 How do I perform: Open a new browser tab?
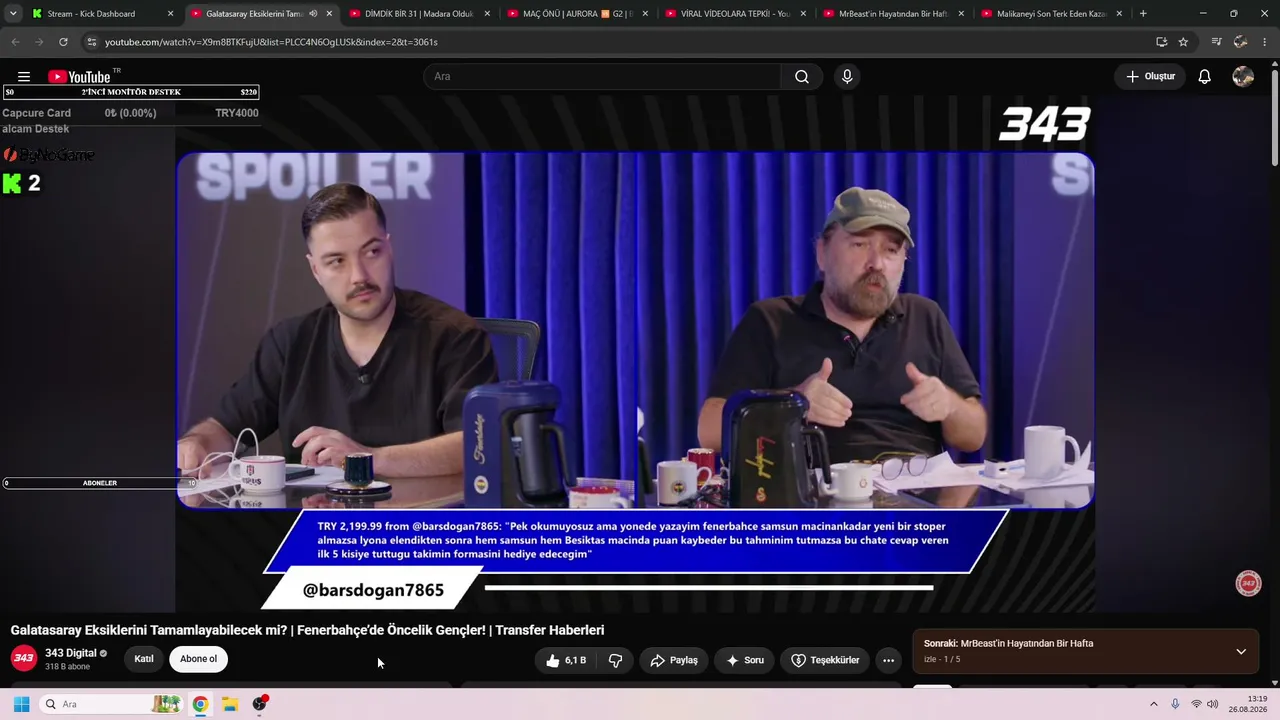pyautogui.click(x=1143, y=14)
